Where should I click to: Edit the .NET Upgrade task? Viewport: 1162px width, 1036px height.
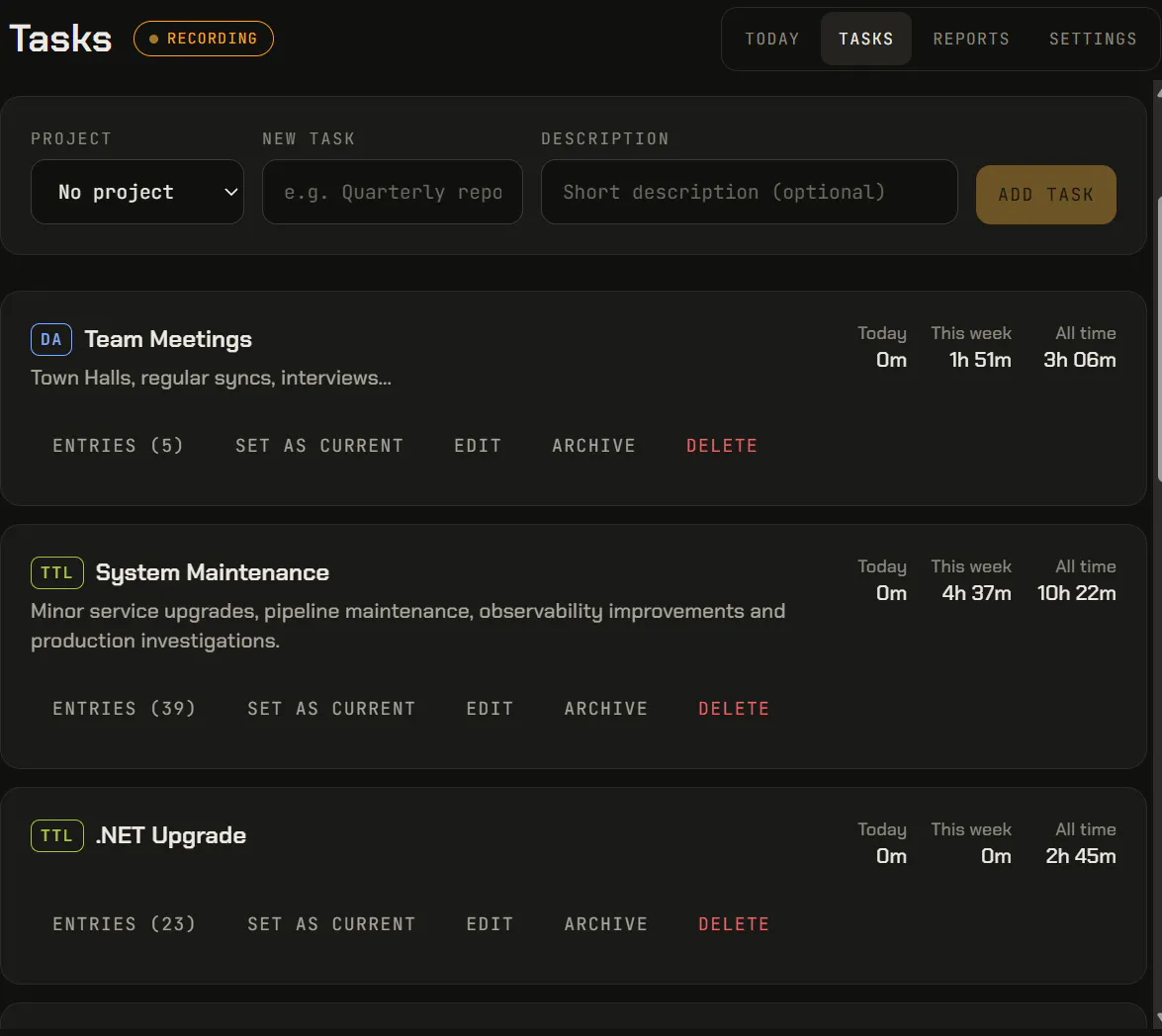[x=490, y=924]
